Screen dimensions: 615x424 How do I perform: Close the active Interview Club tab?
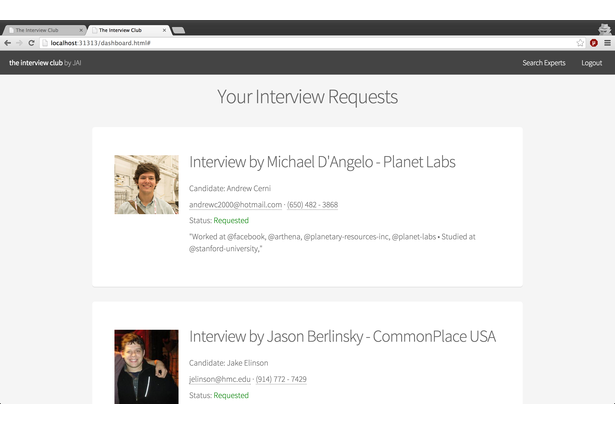tap(164, 30)
